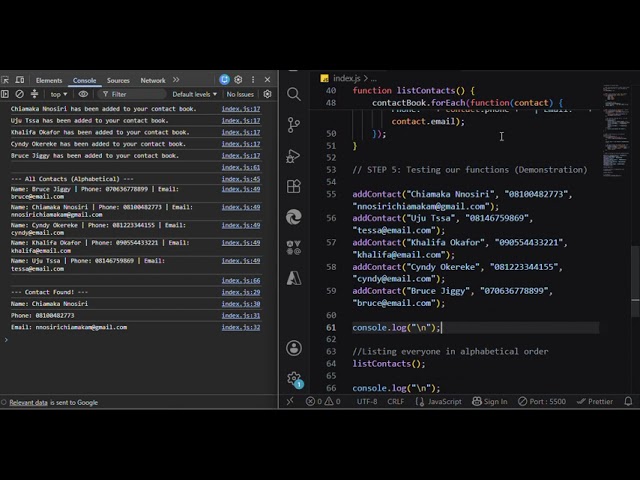
Task: Change the UTF-8 encoding status item
Action: pyautogui.click(x=367, y=402)
